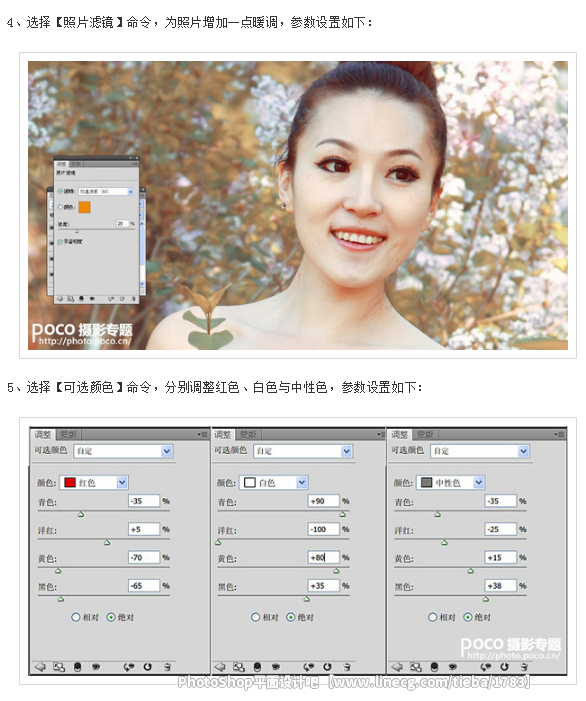This screenshot has height=701, width=586.
Task: Click trash icon in Photo Filter panel
Action: 133,299
